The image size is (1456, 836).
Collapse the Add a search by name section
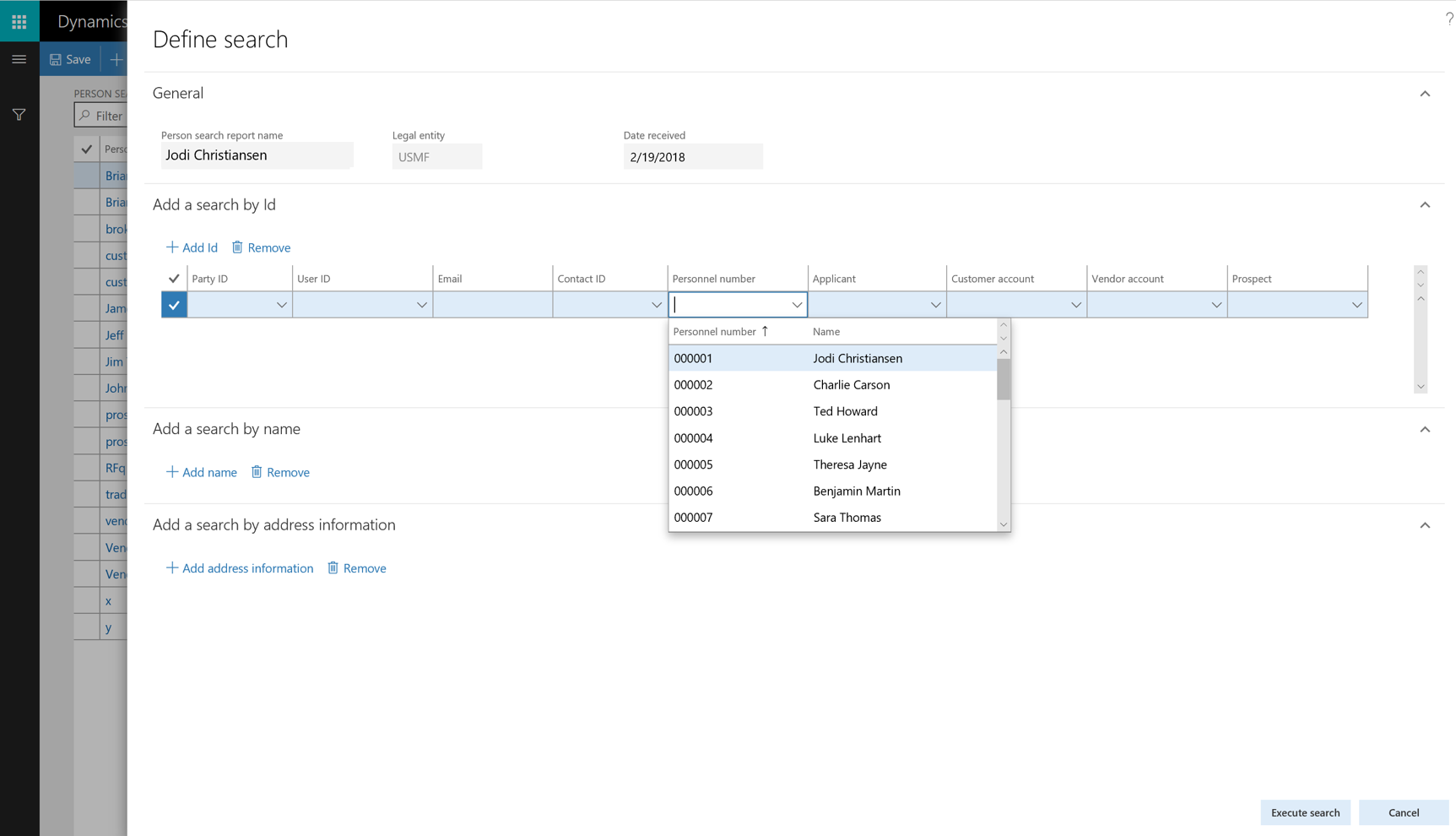[1425, 430]
